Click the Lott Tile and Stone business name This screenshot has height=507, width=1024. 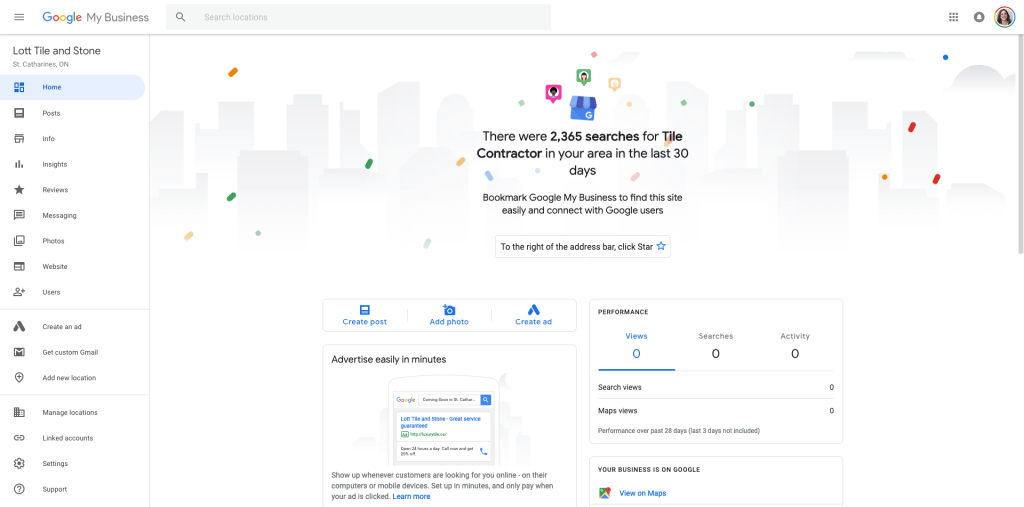(x=57, y=51)
